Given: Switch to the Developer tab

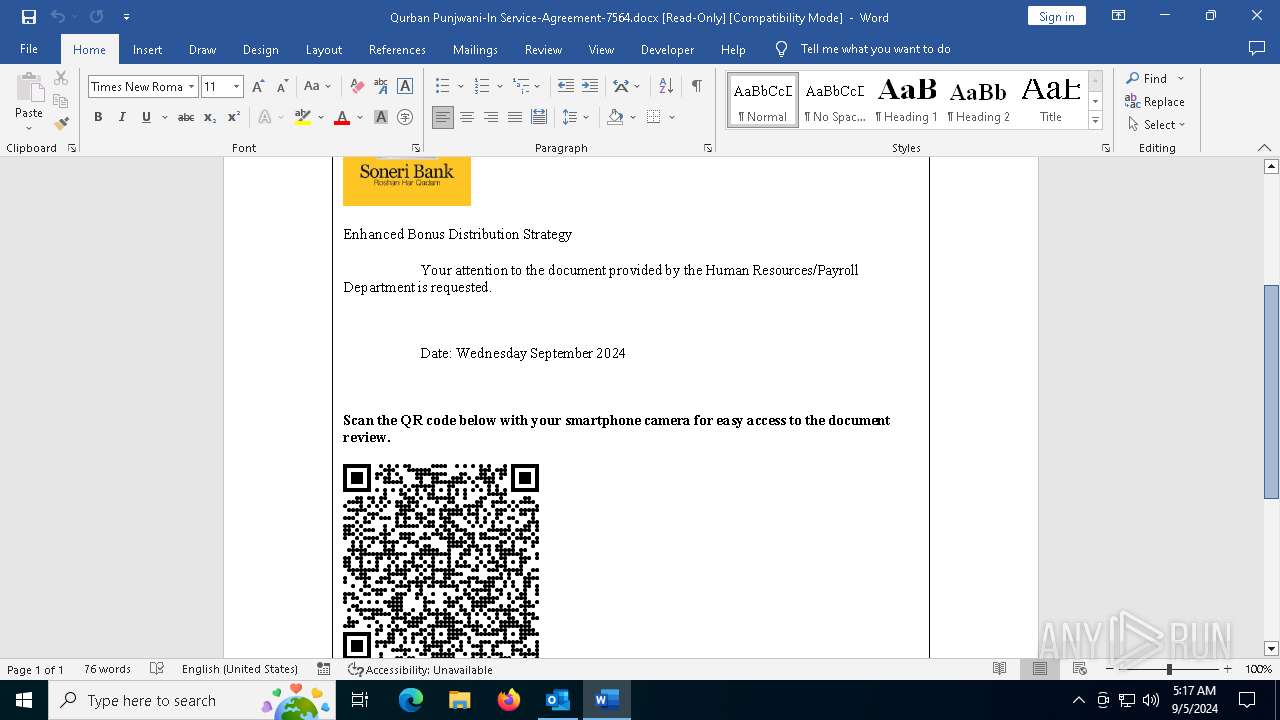Looking at the screenshot, I should [667, 49].
